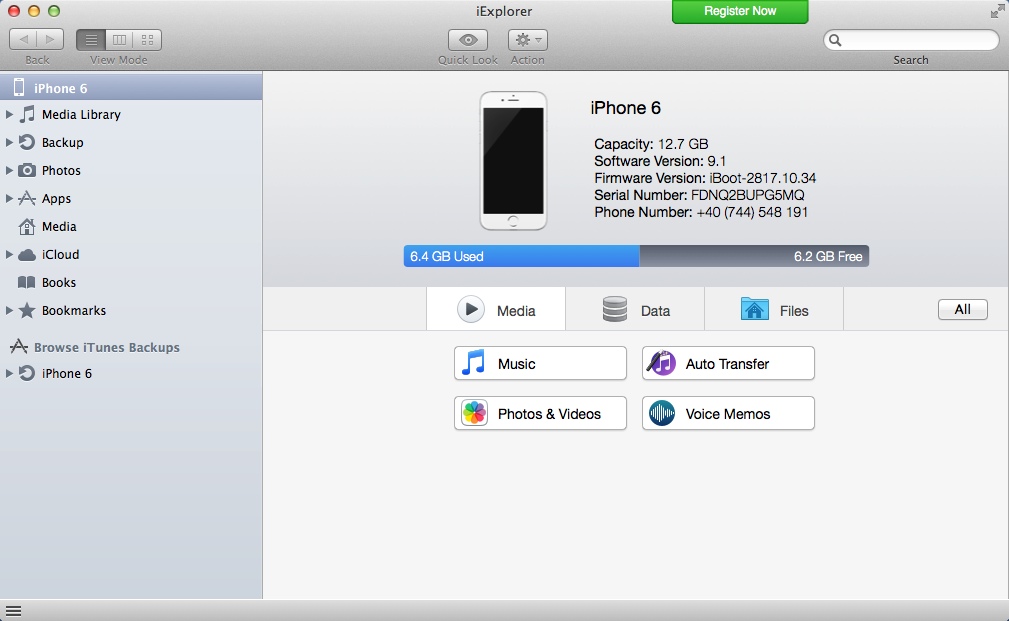This screenshot has width=1009, height=621.
Task: Switch to column view mode
Action: coord(119,40)
